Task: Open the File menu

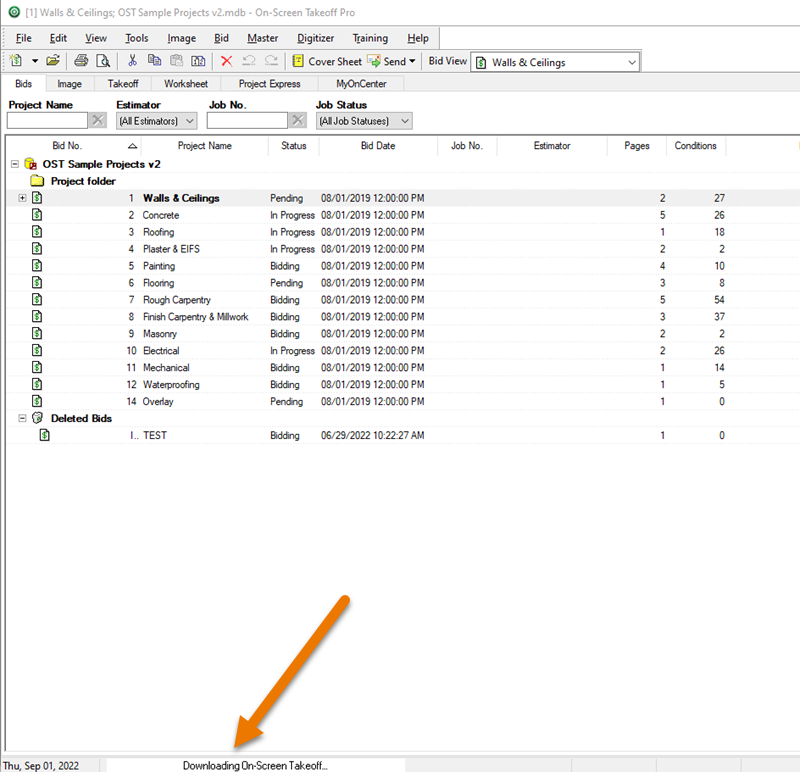Action: click(23, 38)
